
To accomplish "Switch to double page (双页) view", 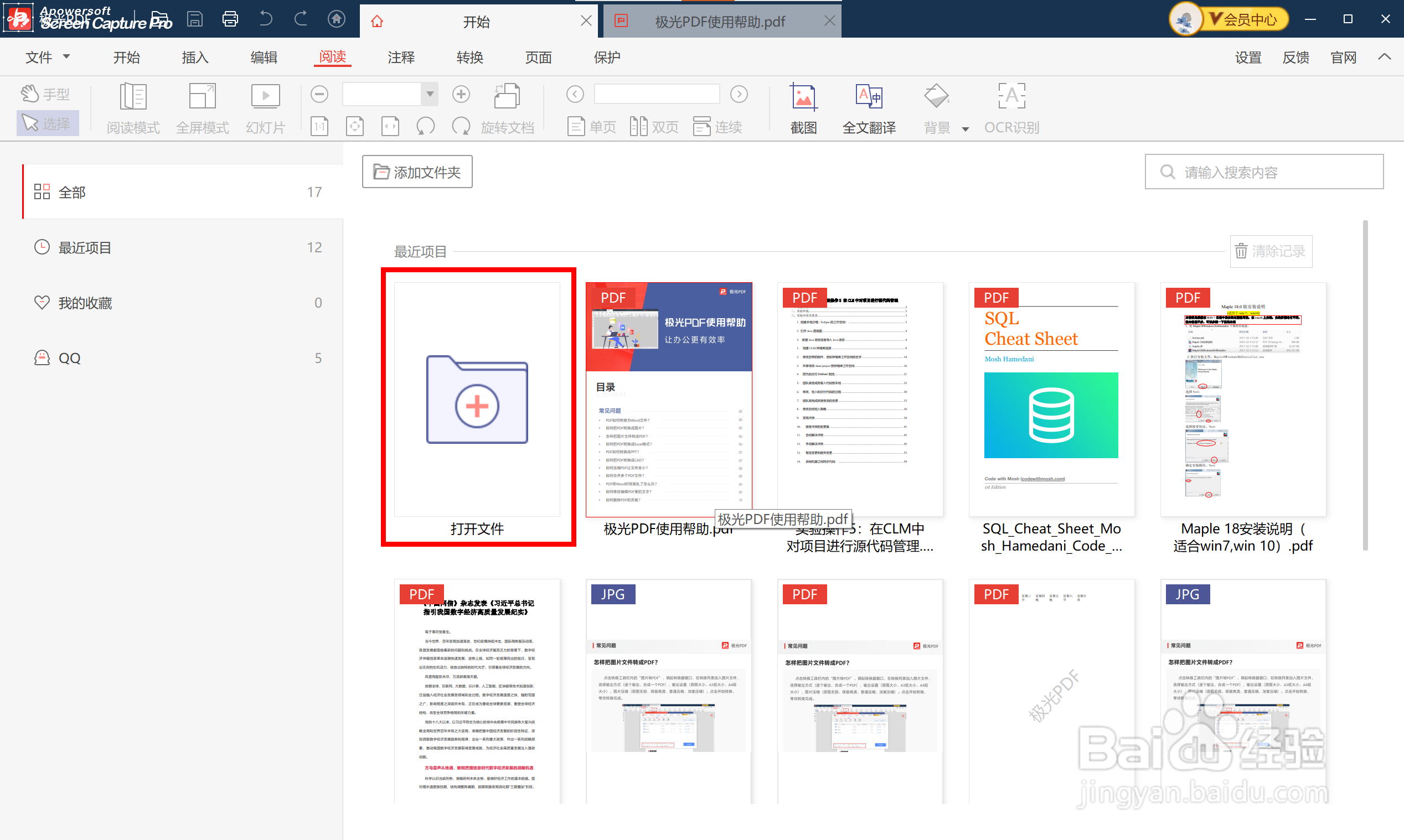I will tap(654, 127).
